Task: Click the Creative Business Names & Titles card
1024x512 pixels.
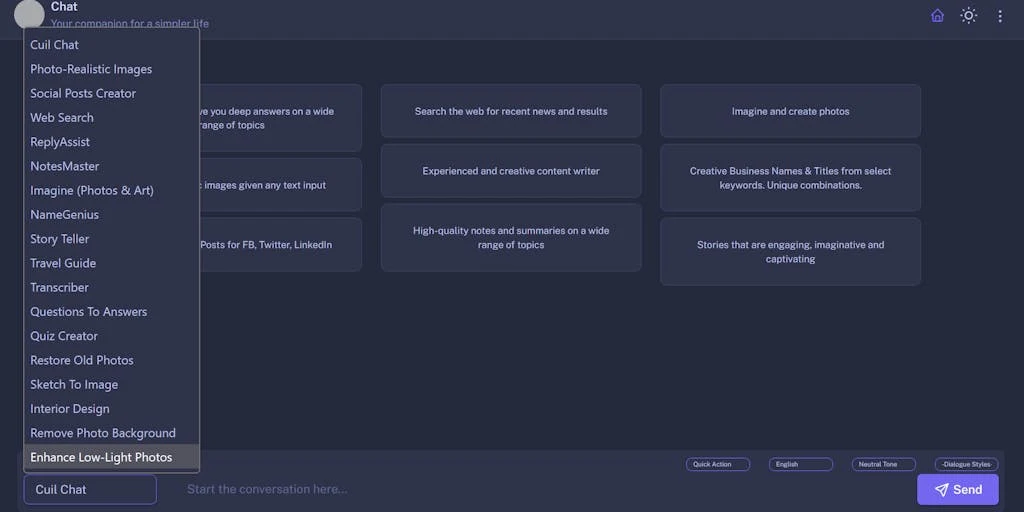Action: 790,178
